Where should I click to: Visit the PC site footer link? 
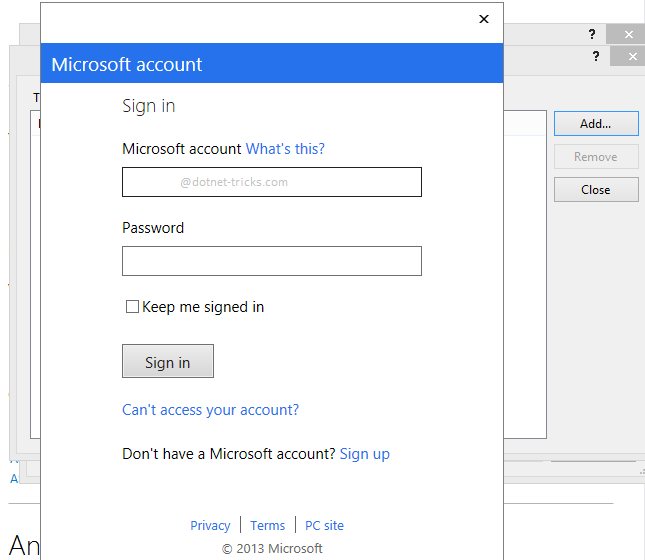click(324, 525)
